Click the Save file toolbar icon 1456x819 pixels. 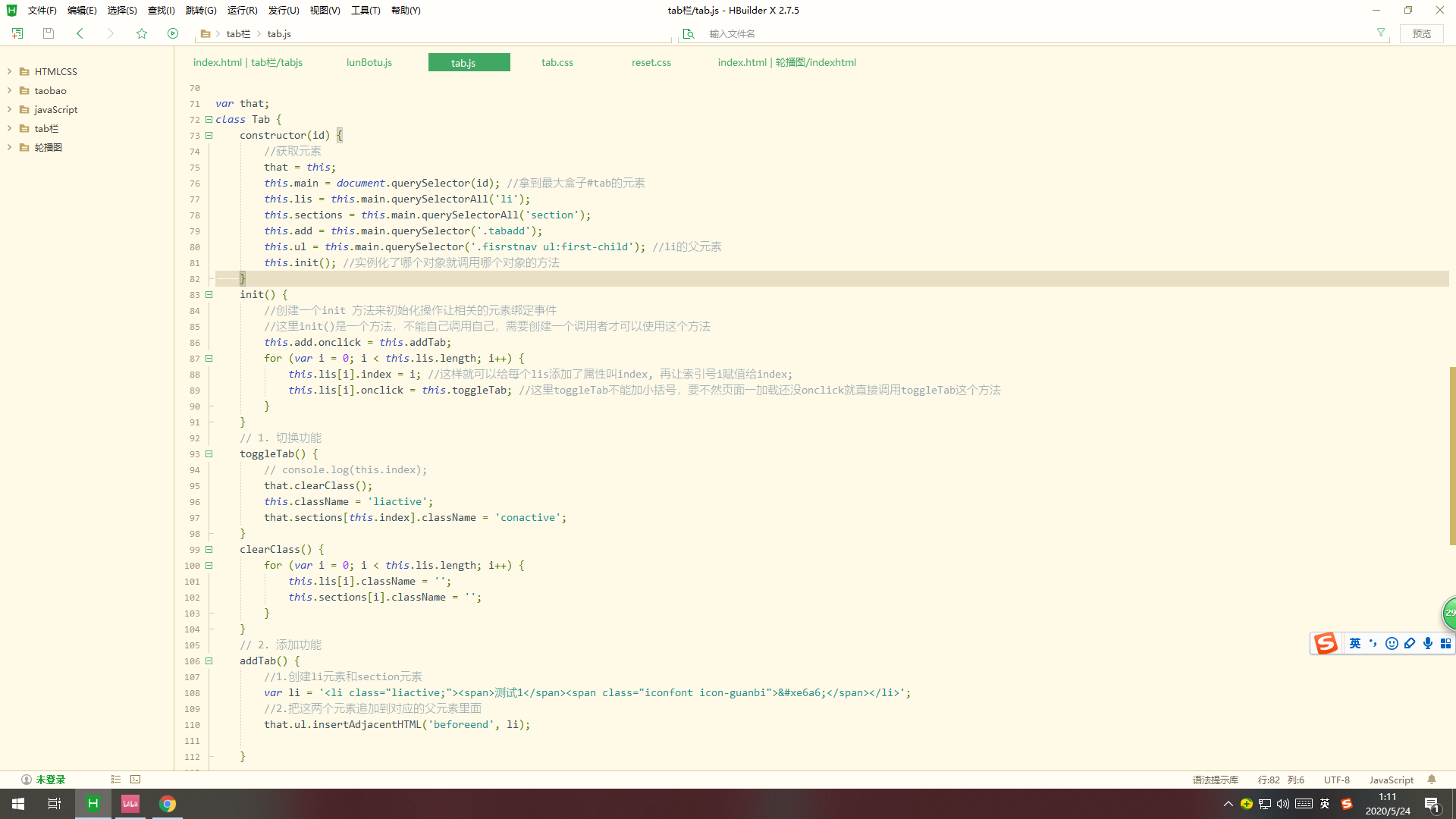49,33
